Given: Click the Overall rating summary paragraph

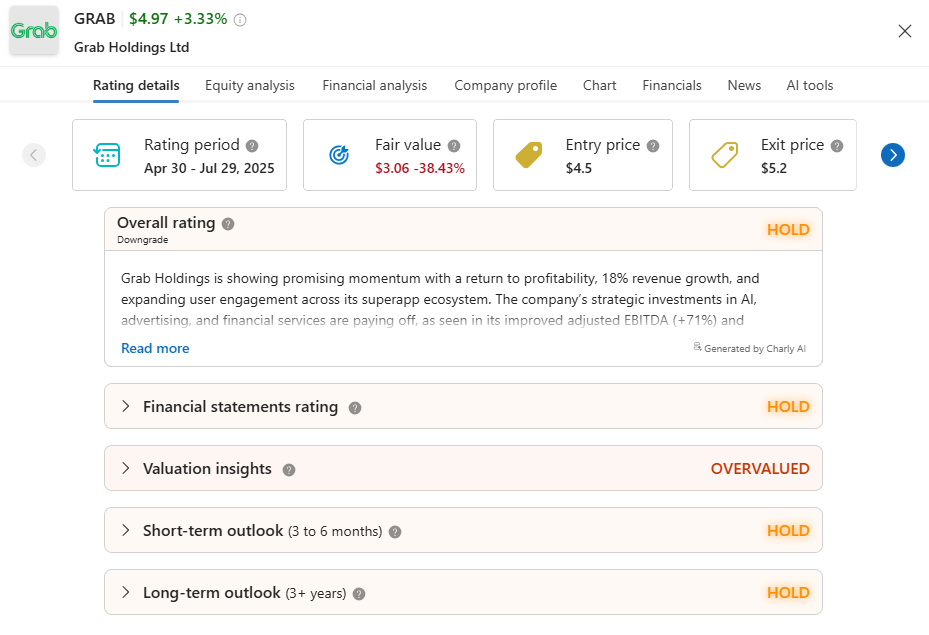Looking at the screenshot, I should (x=440, y=299).
